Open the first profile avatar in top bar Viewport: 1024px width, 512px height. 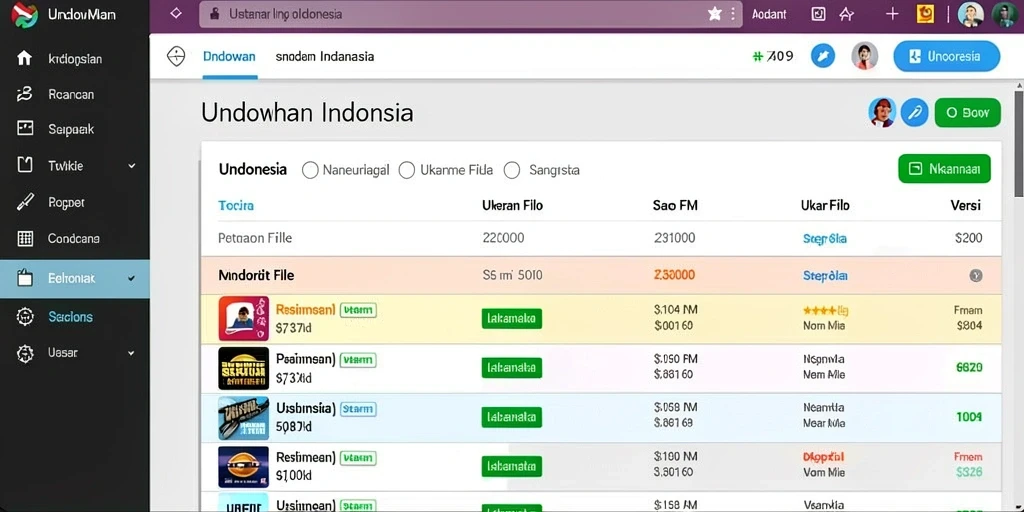970,14
